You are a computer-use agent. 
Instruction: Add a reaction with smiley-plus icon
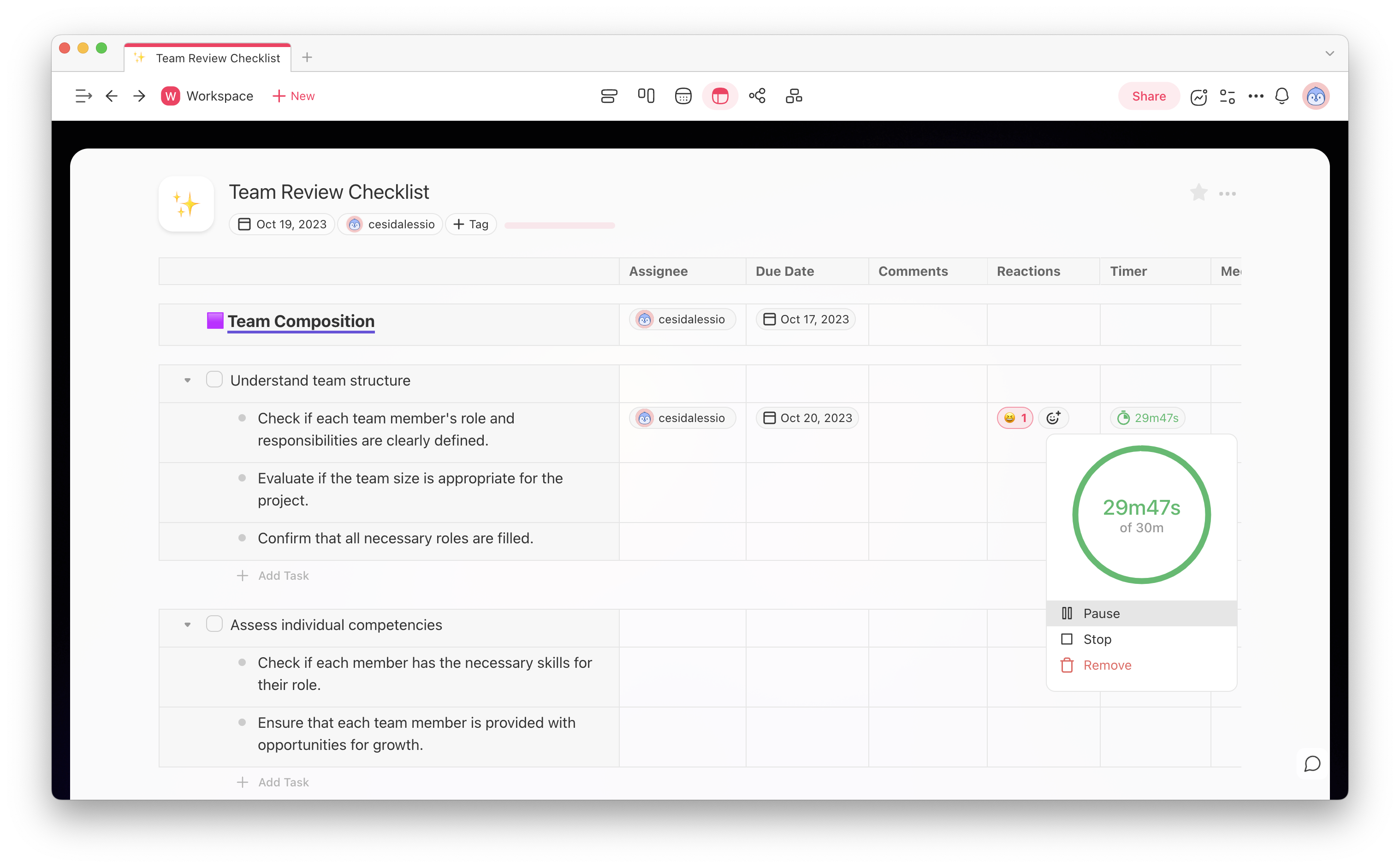[1053, 418]
